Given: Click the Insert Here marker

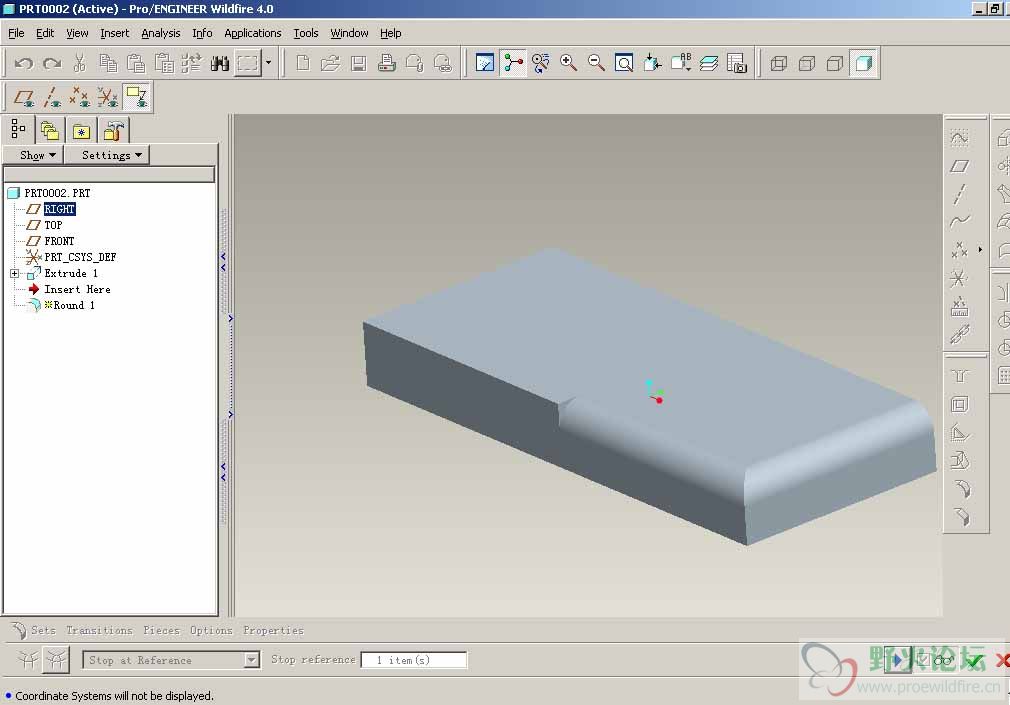Looking at the screenshot, I should coord(77,289).
